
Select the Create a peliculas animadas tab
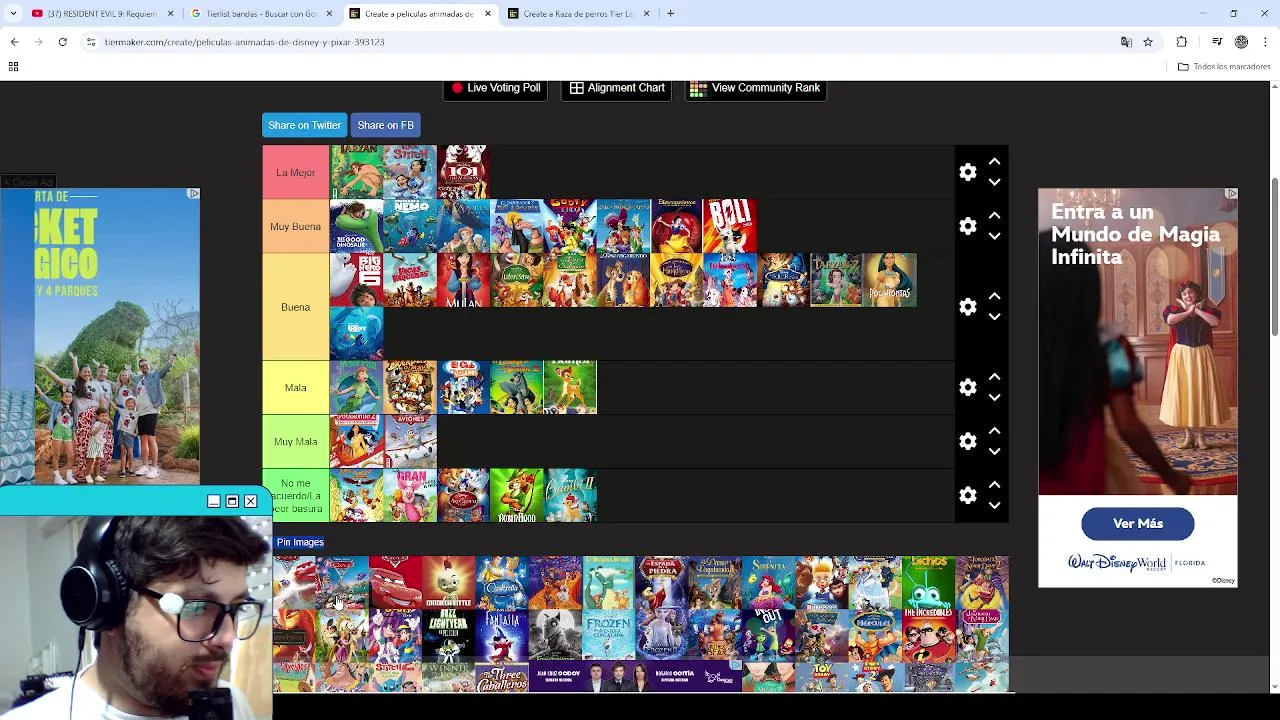pos(418,14)
